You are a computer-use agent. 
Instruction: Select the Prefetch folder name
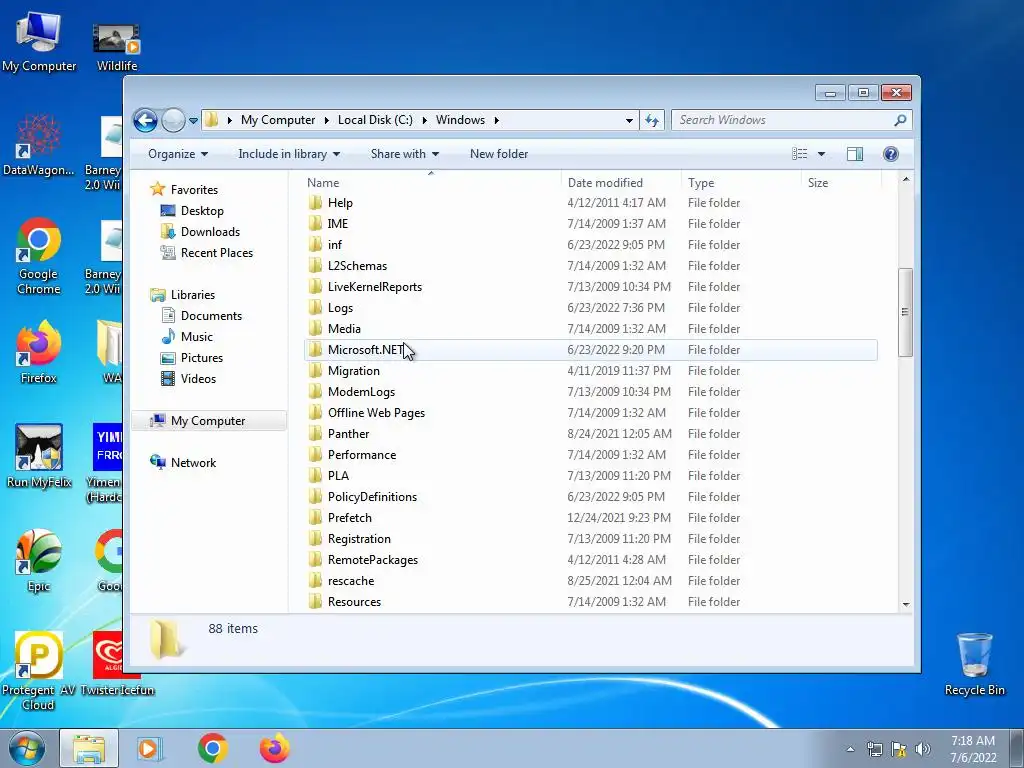tap(349, 518)
